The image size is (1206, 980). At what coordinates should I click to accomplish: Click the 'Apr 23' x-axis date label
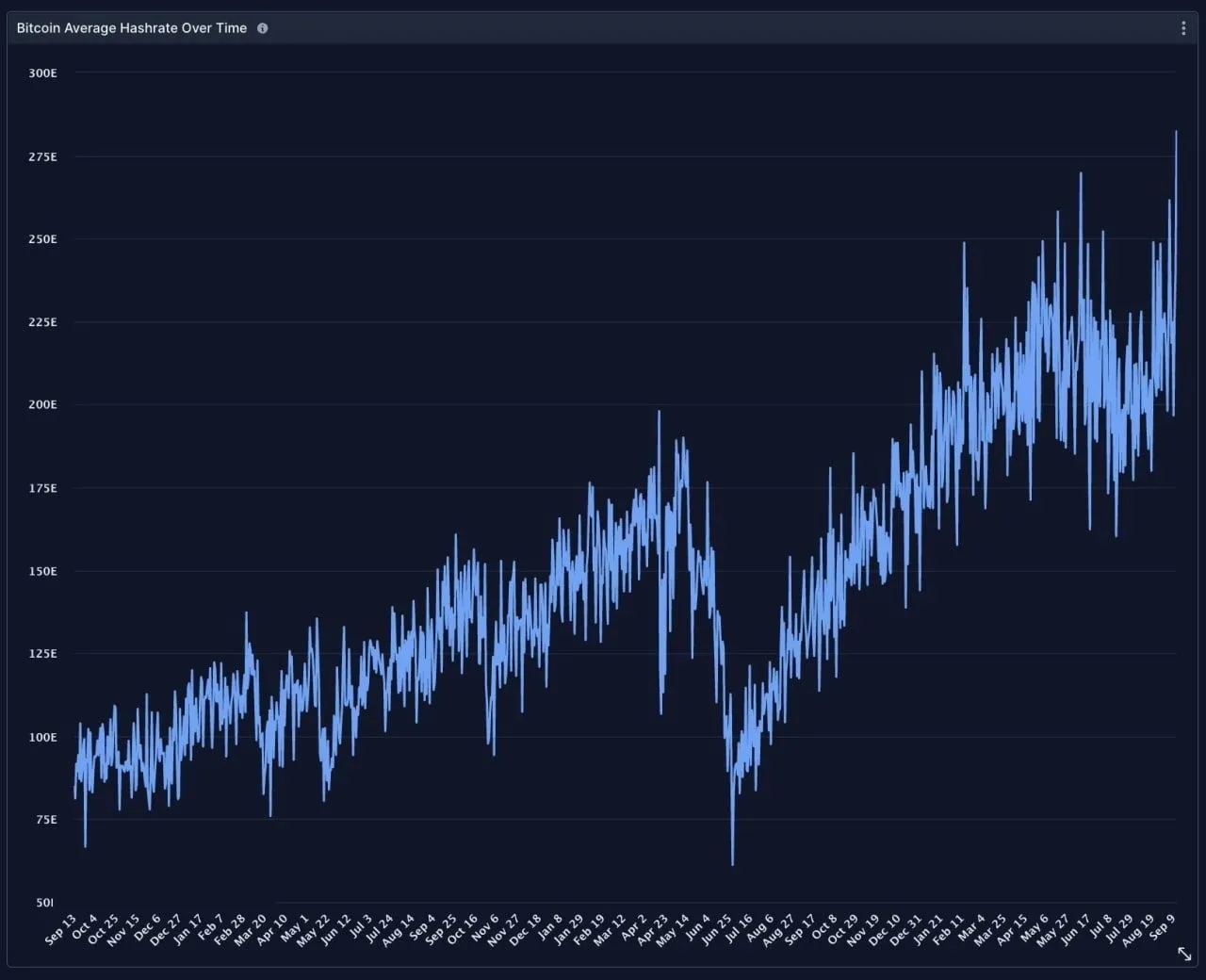pos(652,929)
